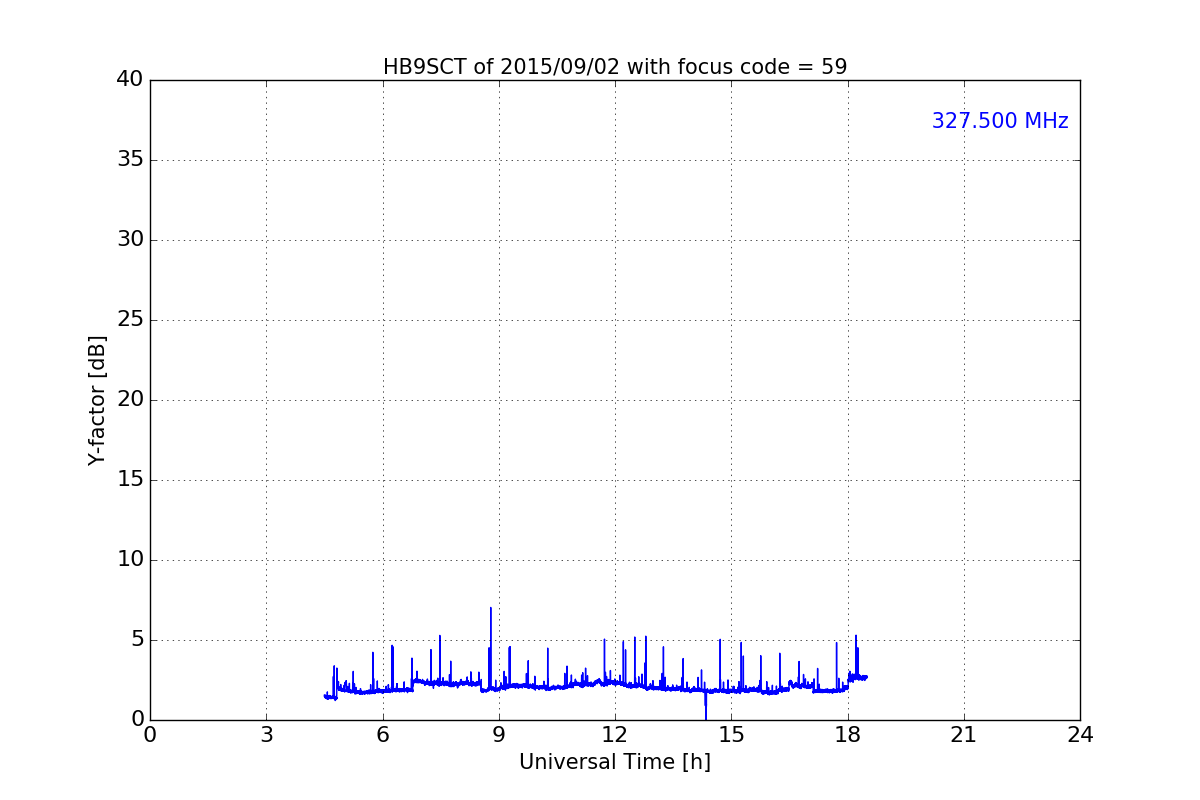Click x-axis tick label '3'
The height and width of the screenshot is (800, 1200).
coord(266,734)
